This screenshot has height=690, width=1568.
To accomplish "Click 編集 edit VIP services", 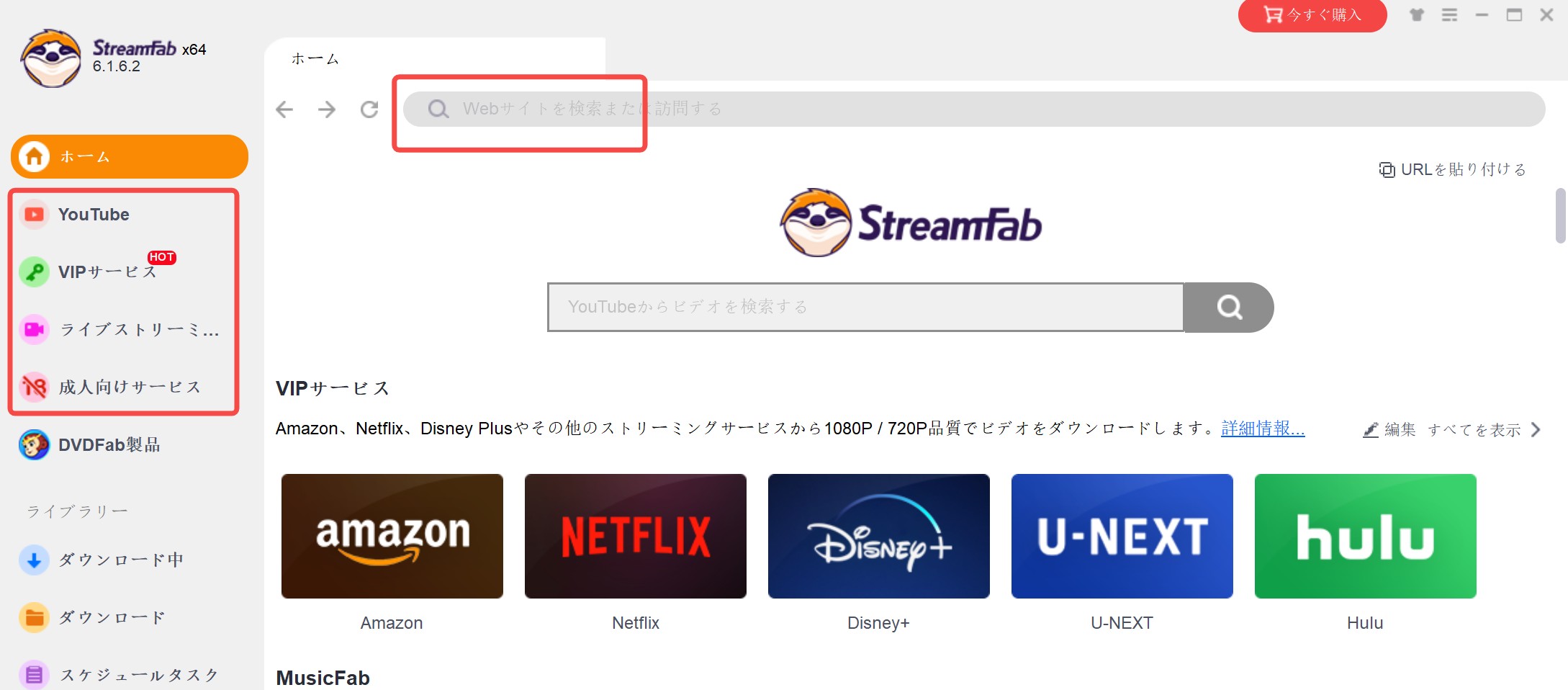I will pos(1390,430).
